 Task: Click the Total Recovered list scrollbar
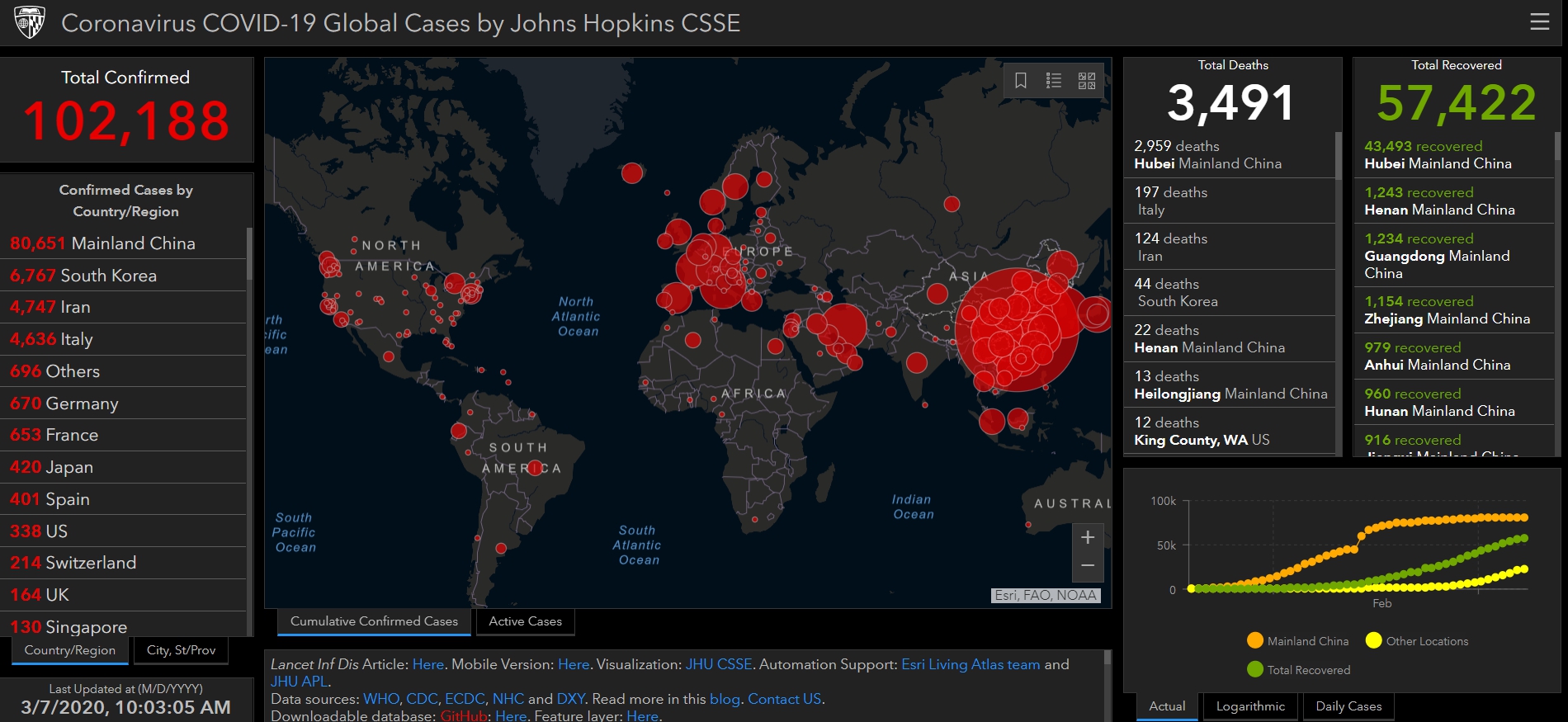(1557, 147)
